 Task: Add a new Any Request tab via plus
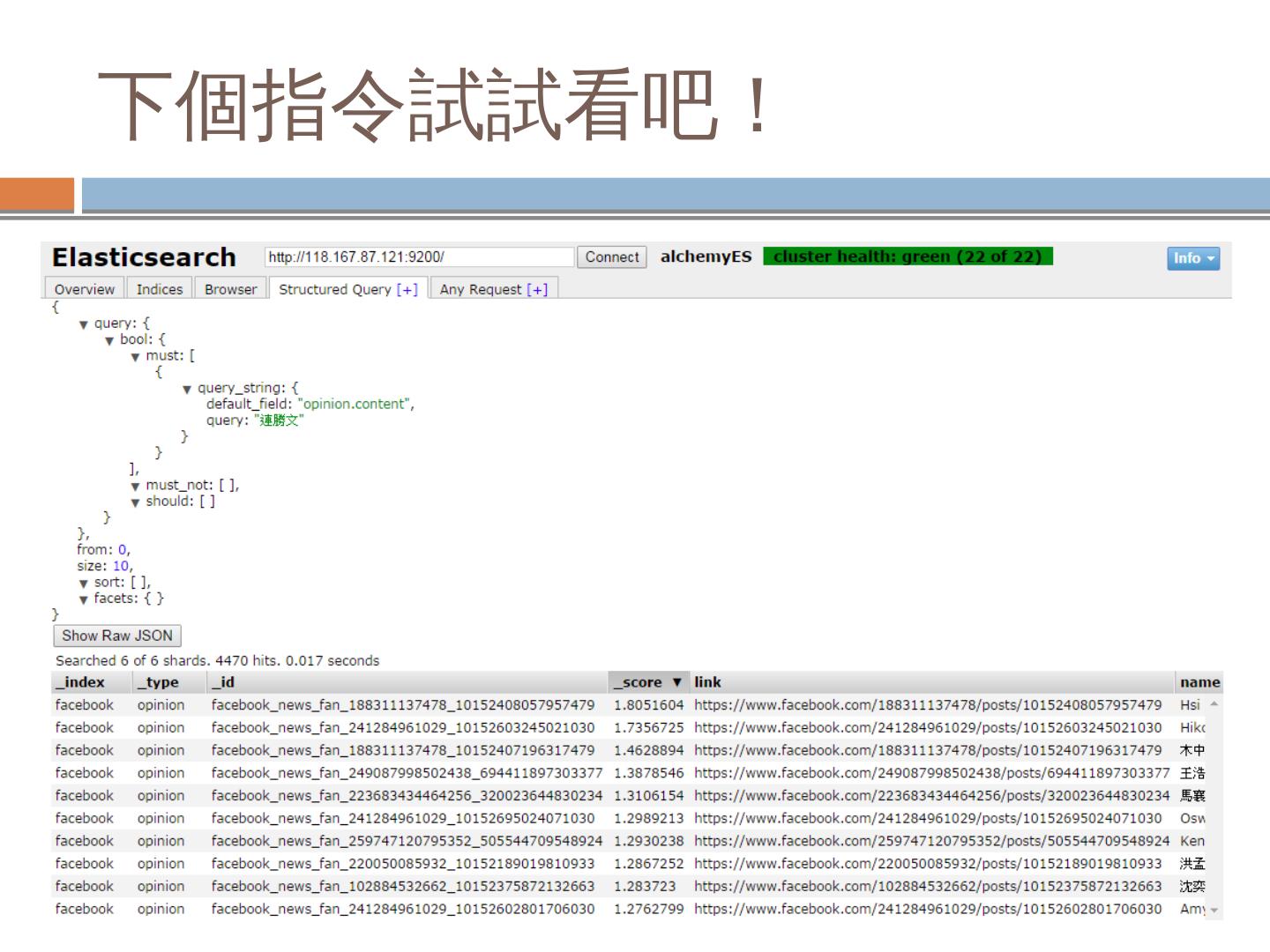(x=537, y=289)
